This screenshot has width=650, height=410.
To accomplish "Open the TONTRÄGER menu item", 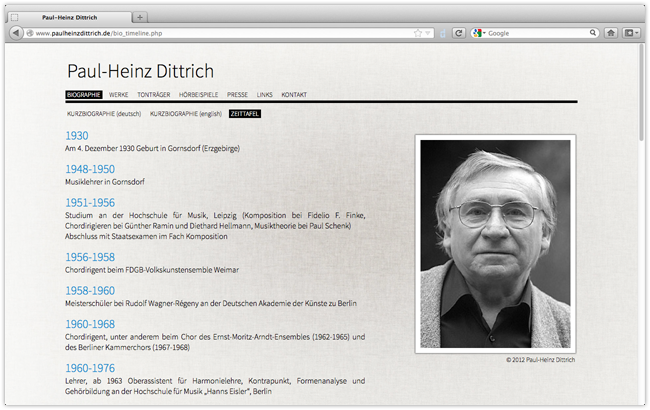I will tap(154, 95).
